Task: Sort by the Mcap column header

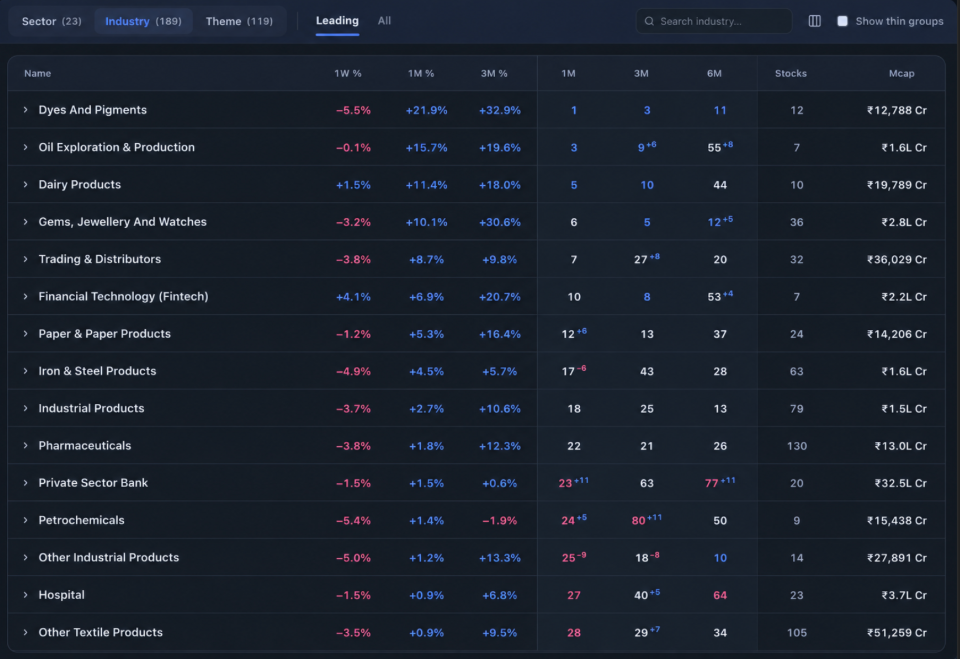Action: click(x=902, y=73)
